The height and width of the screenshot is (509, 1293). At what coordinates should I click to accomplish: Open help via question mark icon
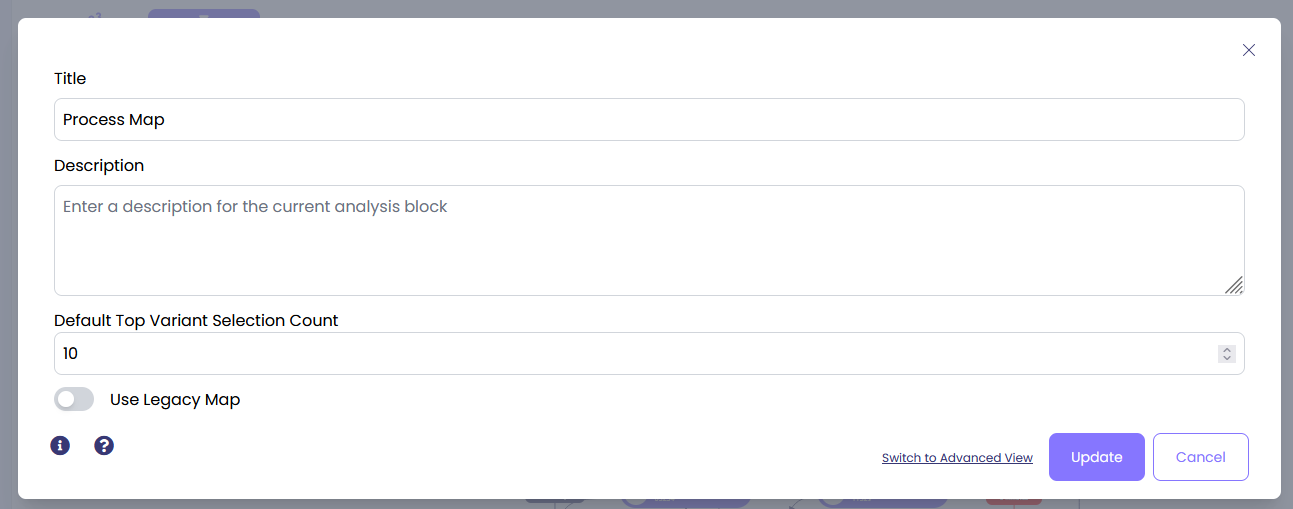104,446
